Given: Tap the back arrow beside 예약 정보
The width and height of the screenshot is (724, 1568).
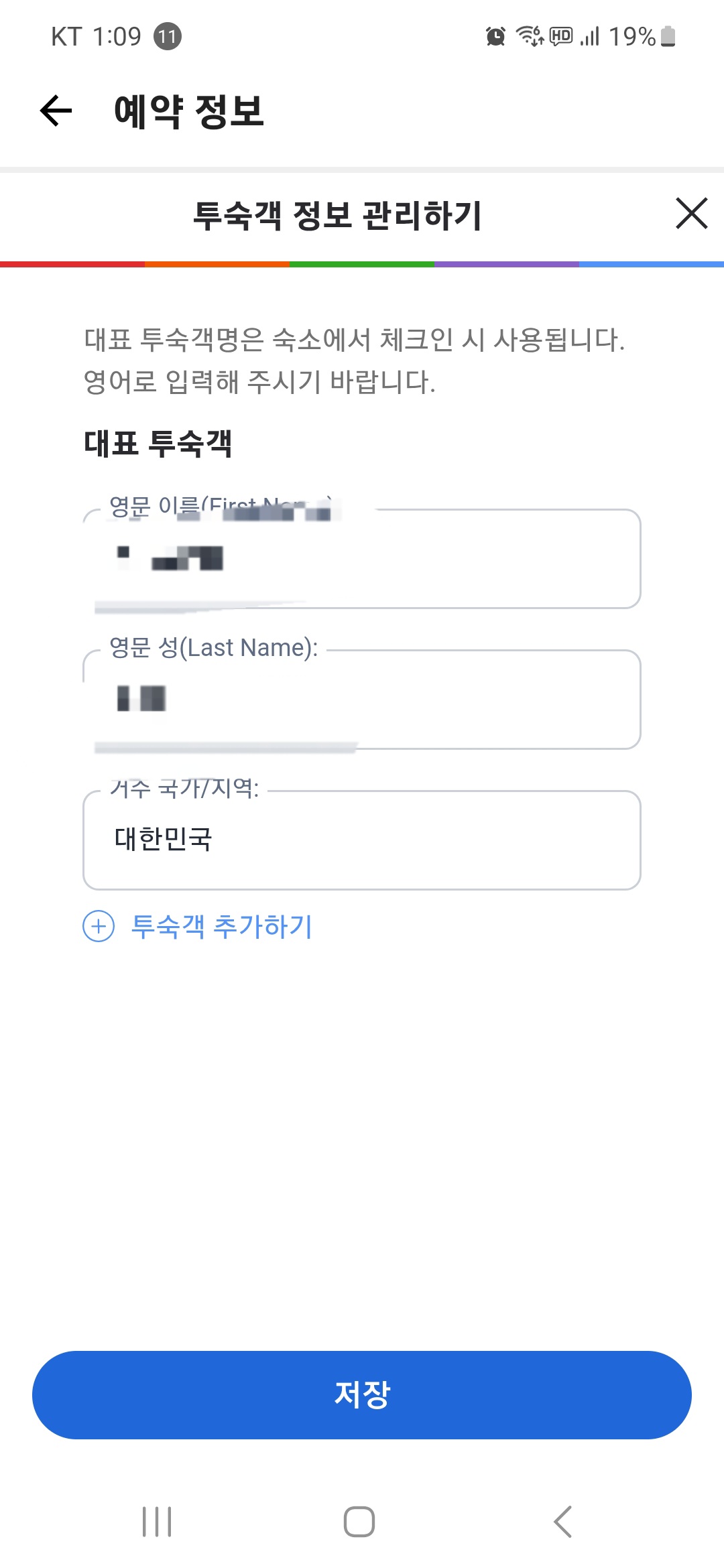Looking at the screenshot, I should [x=56, y=111].
